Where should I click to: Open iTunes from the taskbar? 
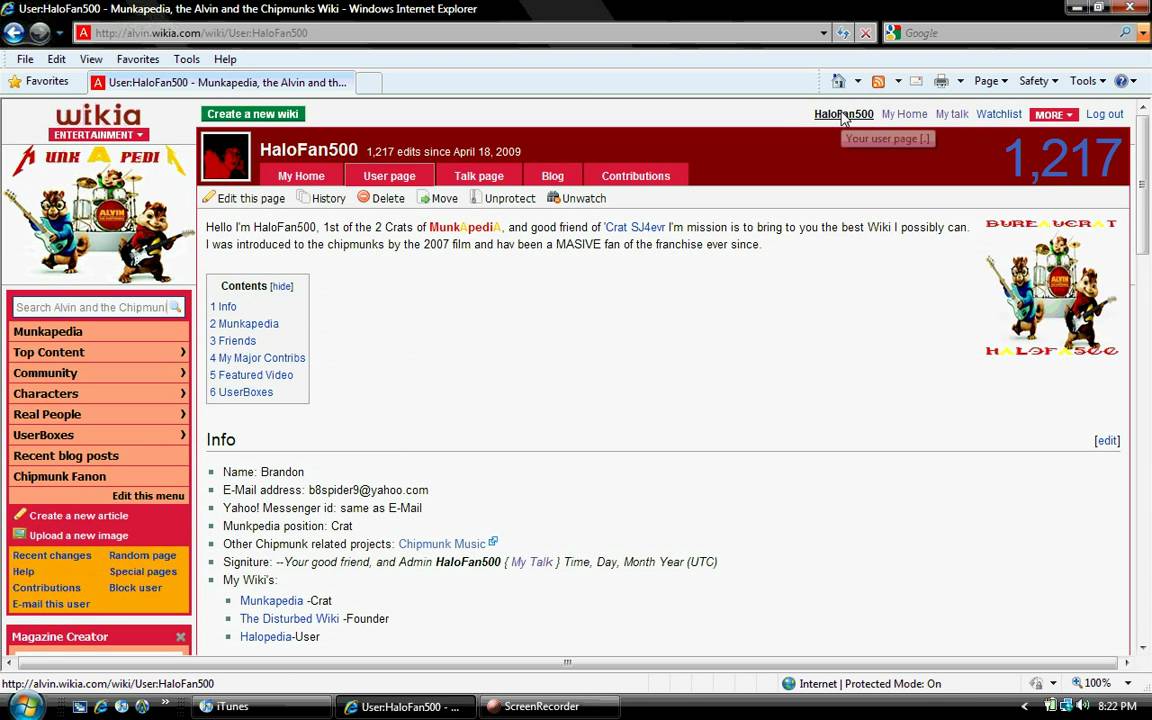[260, 707]
